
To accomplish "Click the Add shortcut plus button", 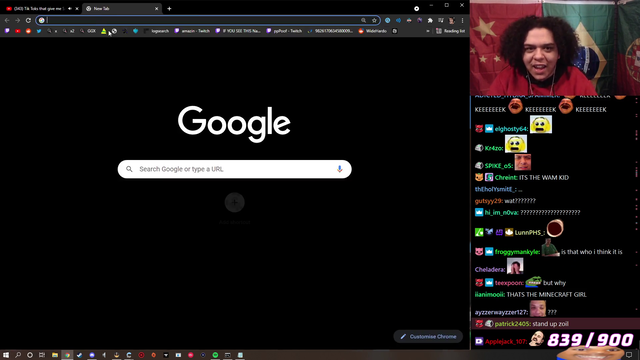I will (234, 202).
